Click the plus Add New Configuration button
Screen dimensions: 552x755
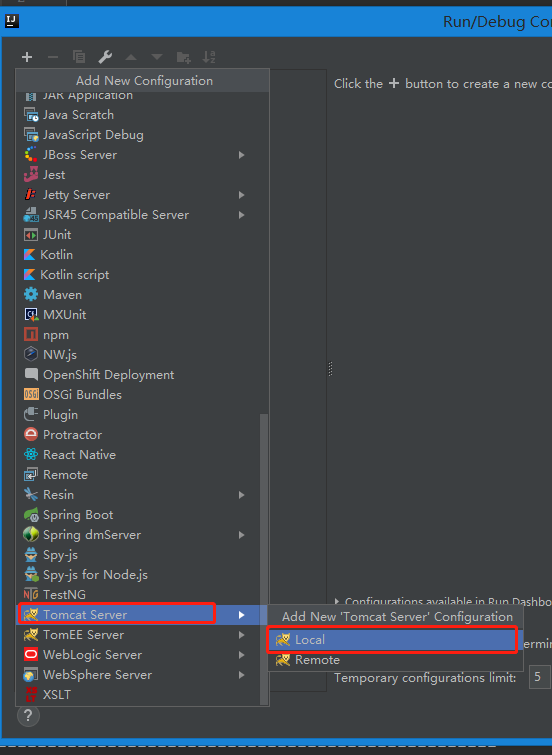(27, 57)
